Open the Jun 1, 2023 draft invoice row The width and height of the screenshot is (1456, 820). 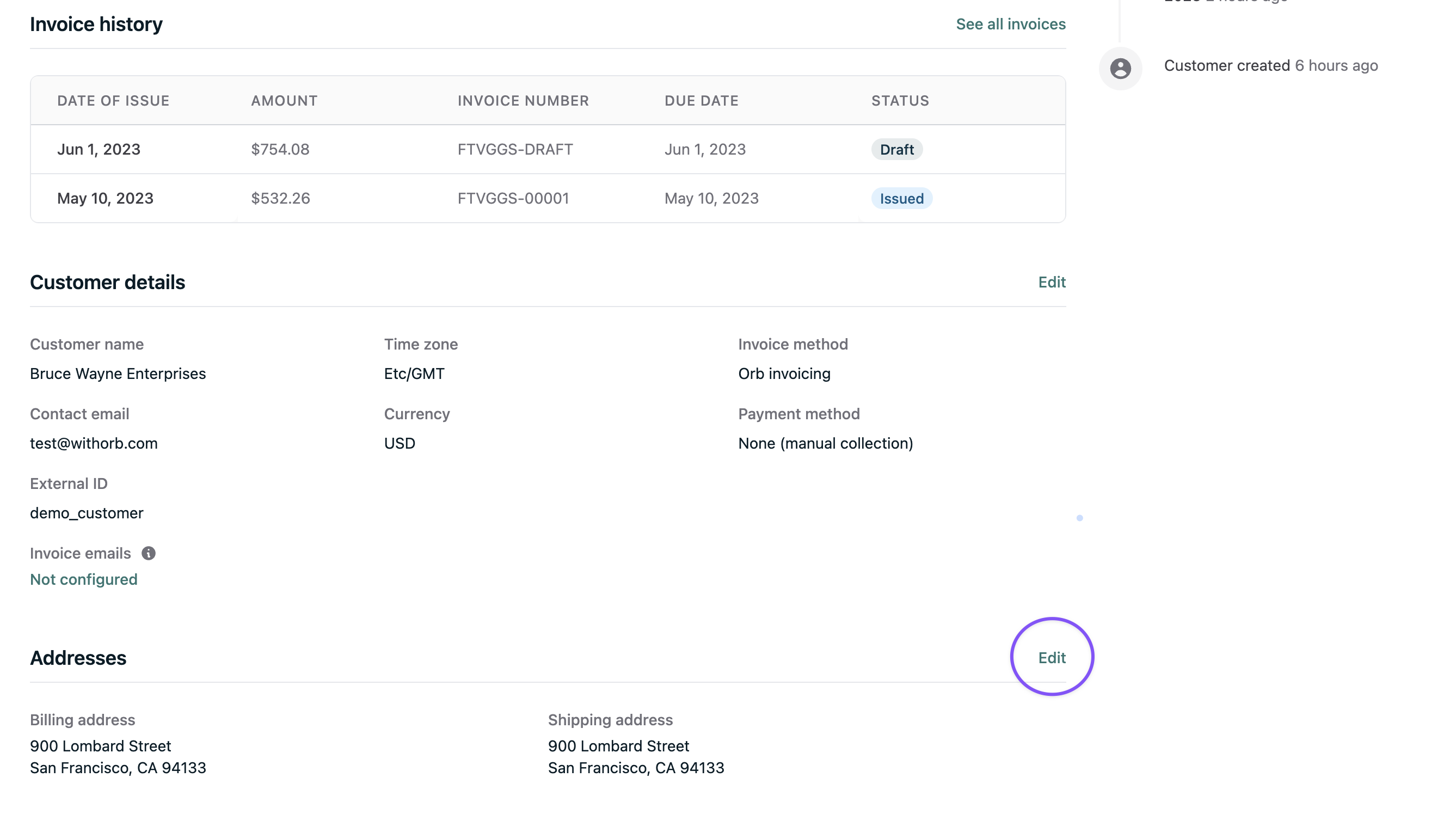tap(548, 149)
